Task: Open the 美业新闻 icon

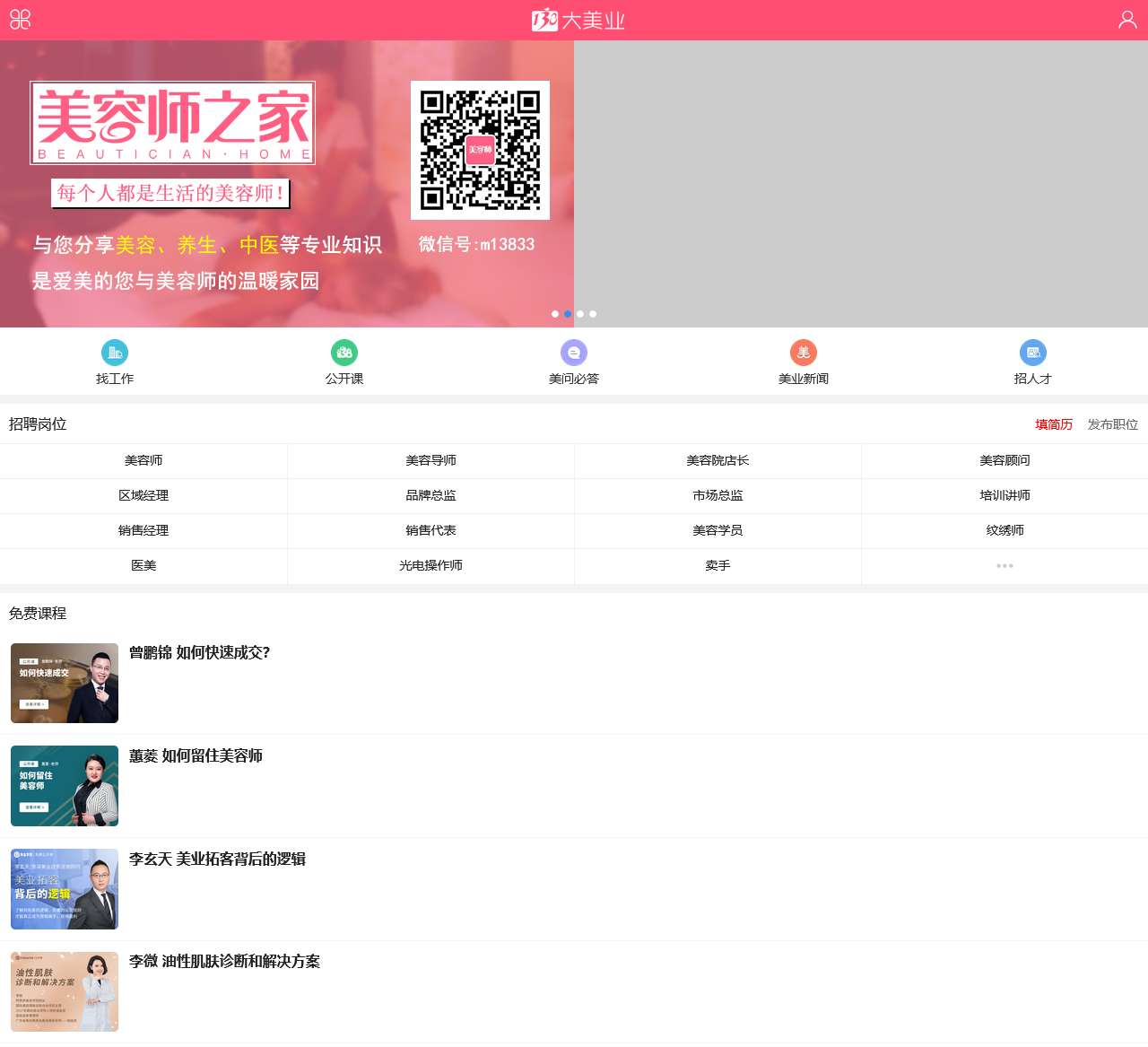Action: pos(804,353)
